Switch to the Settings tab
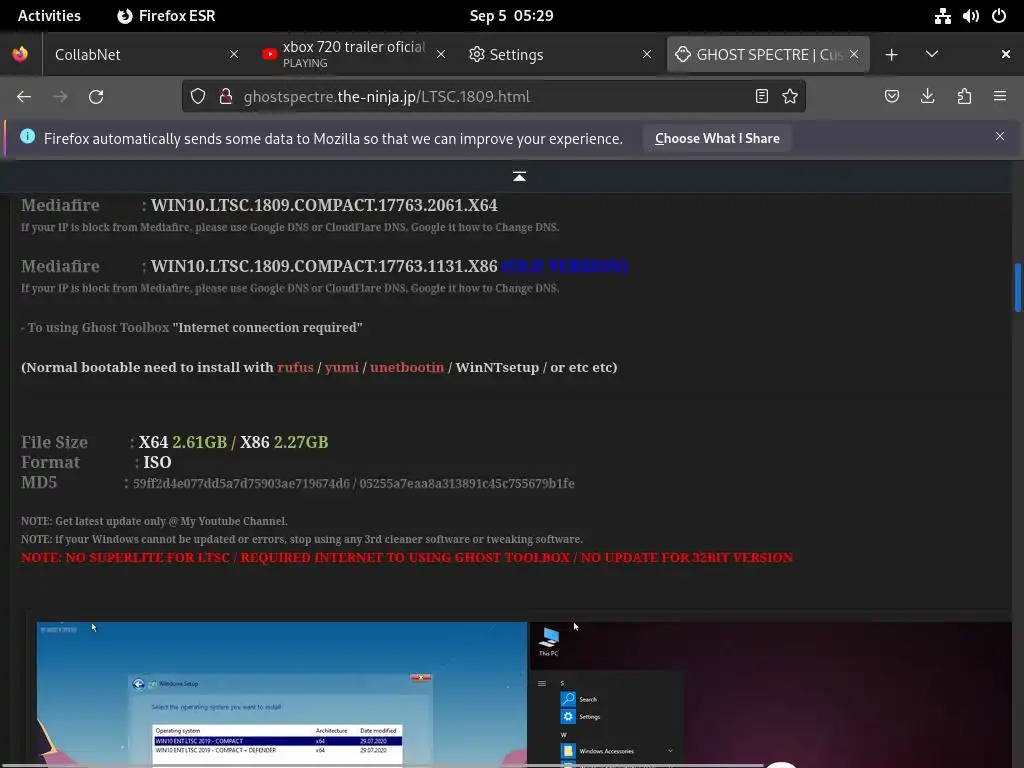 (x=560, y=54)
